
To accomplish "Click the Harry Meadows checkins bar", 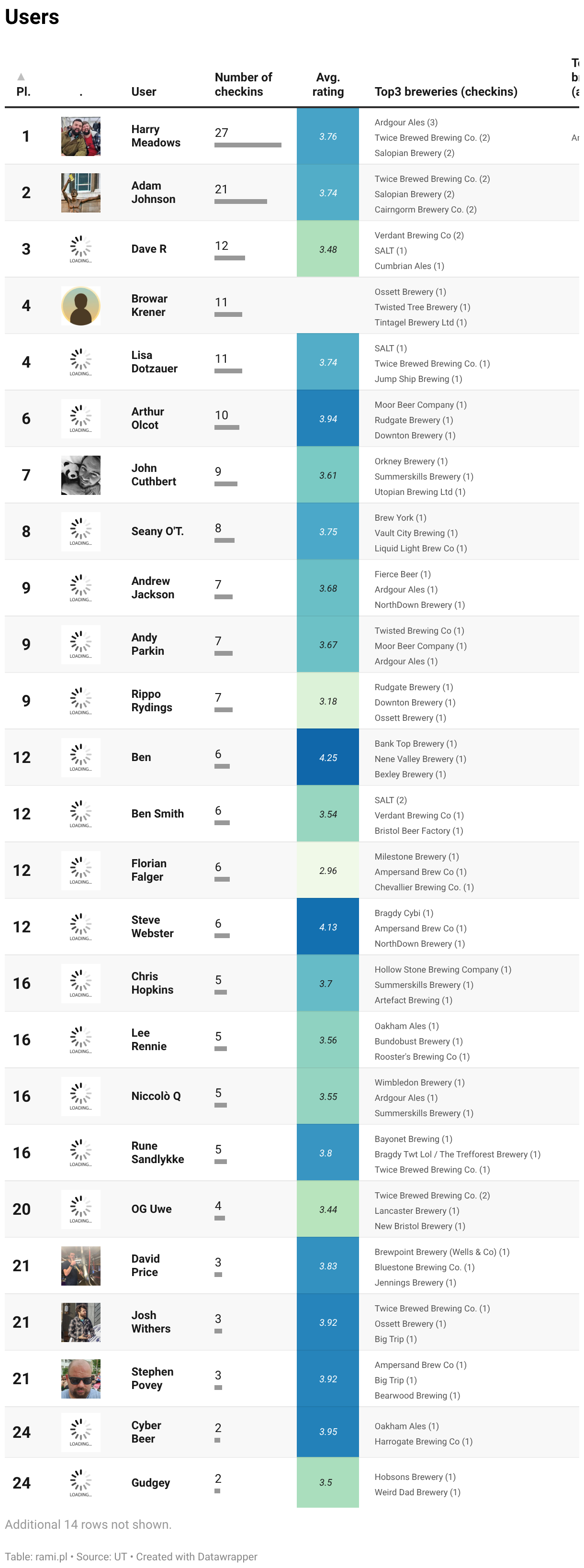I will [248, 145].
